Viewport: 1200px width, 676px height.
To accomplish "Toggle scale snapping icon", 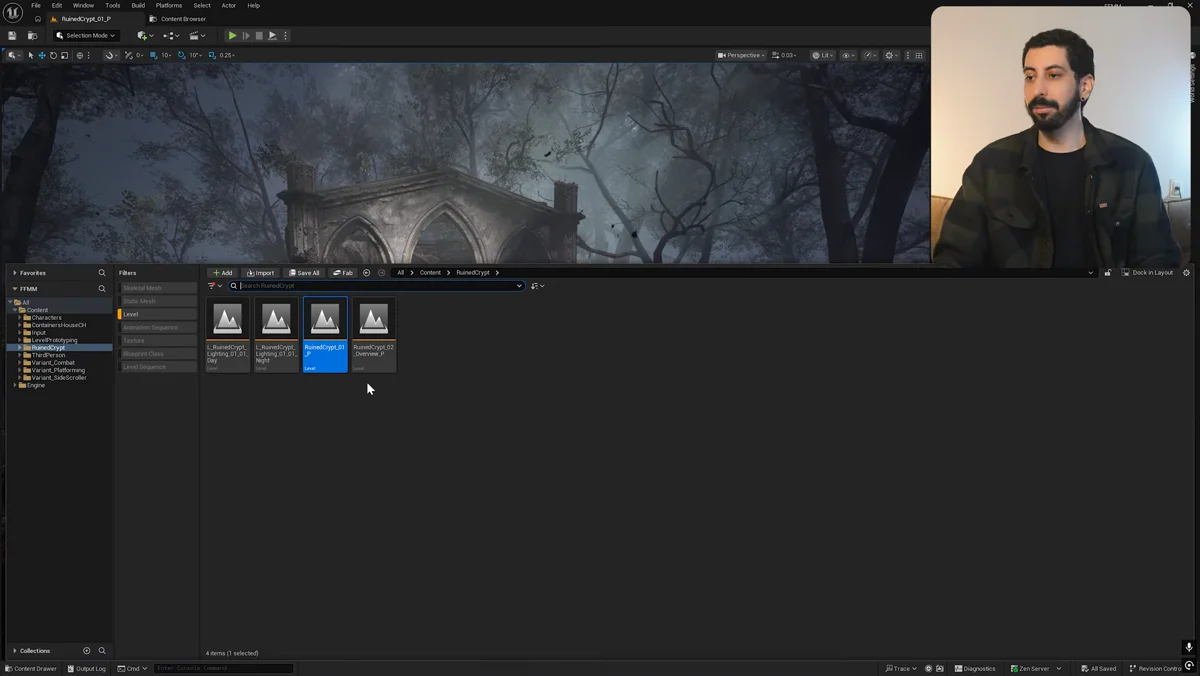I will pos(211,55).
